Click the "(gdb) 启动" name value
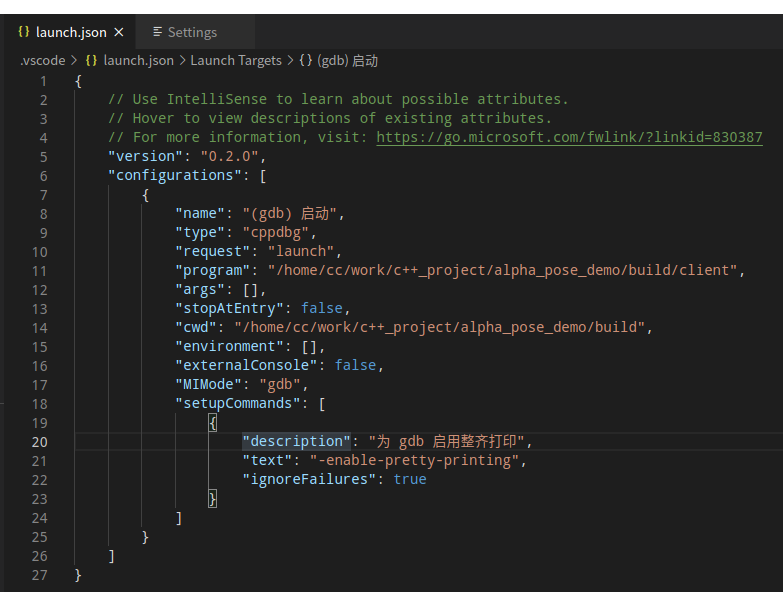This screenshot has width=783, height=592. click(x=290, y=213)
